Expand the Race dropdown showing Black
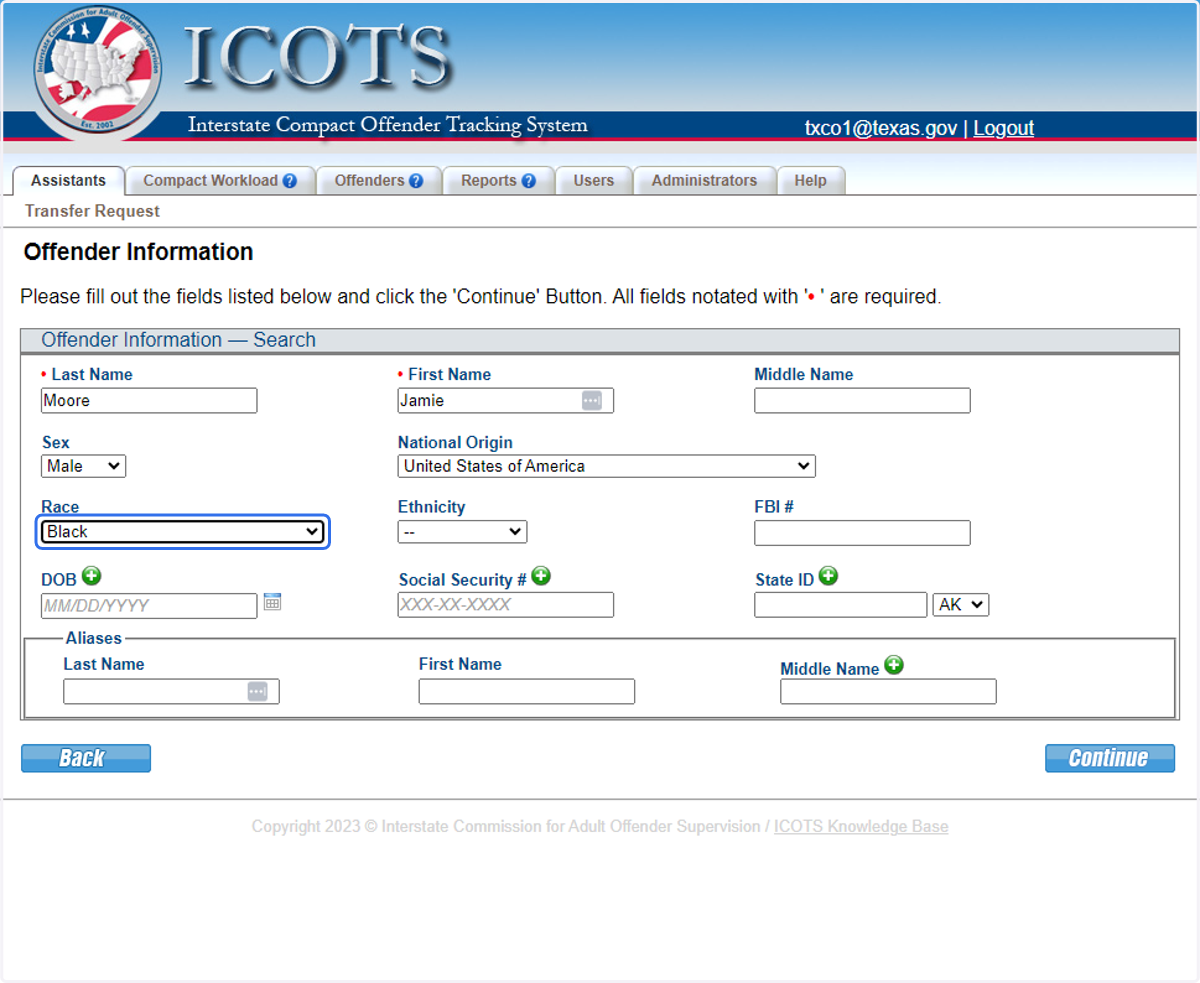This screenshot has width=1200, height=983. coord(183,532)
